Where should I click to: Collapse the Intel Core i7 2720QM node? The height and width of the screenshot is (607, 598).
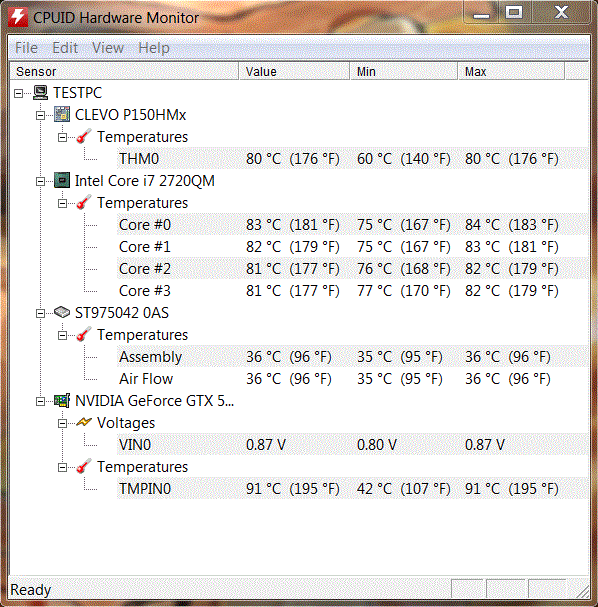(x=40, y=181)
